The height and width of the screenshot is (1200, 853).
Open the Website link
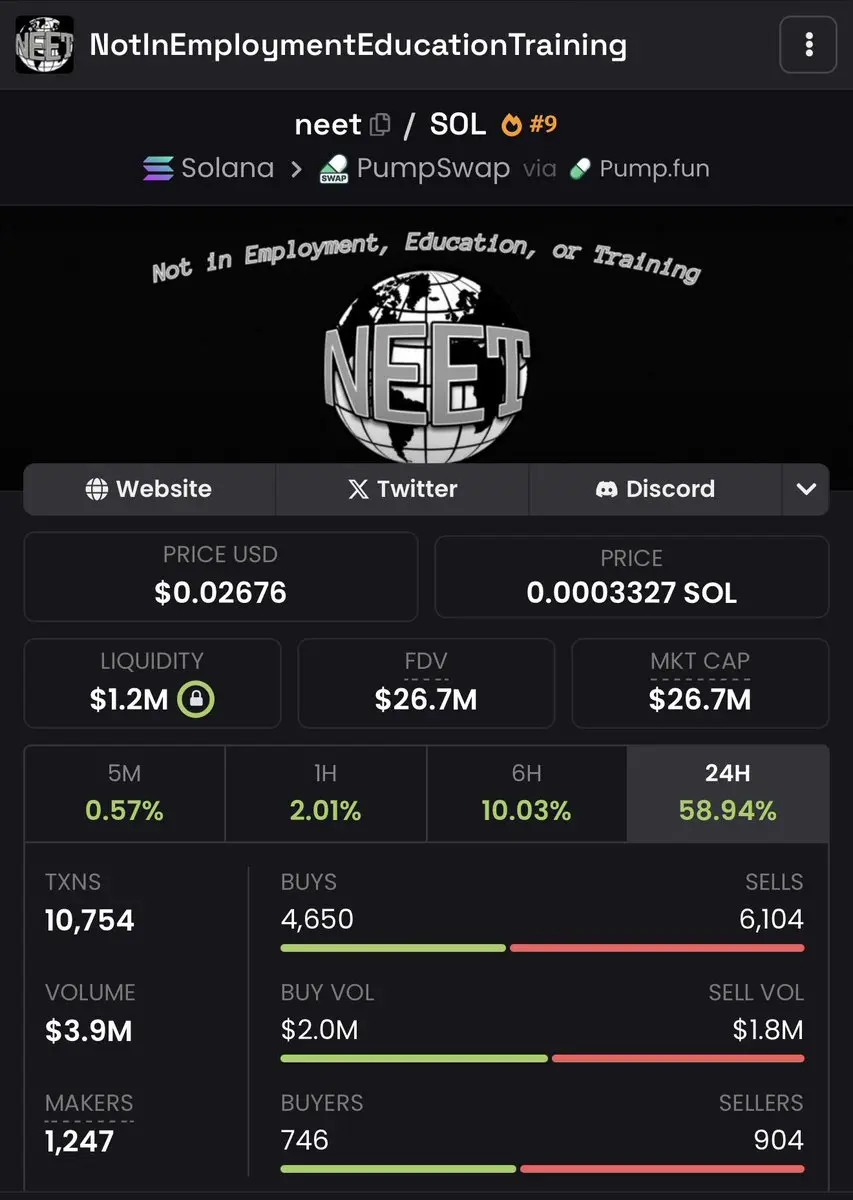[x=149, y=489]
